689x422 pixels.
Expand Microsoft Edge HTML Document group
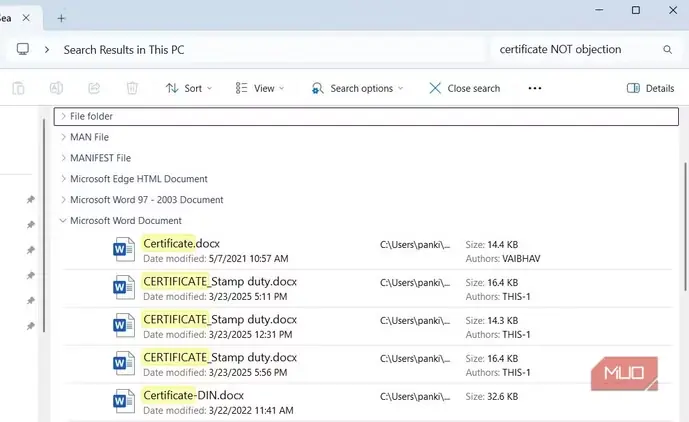pyautogui.click(x=63, y=179)
